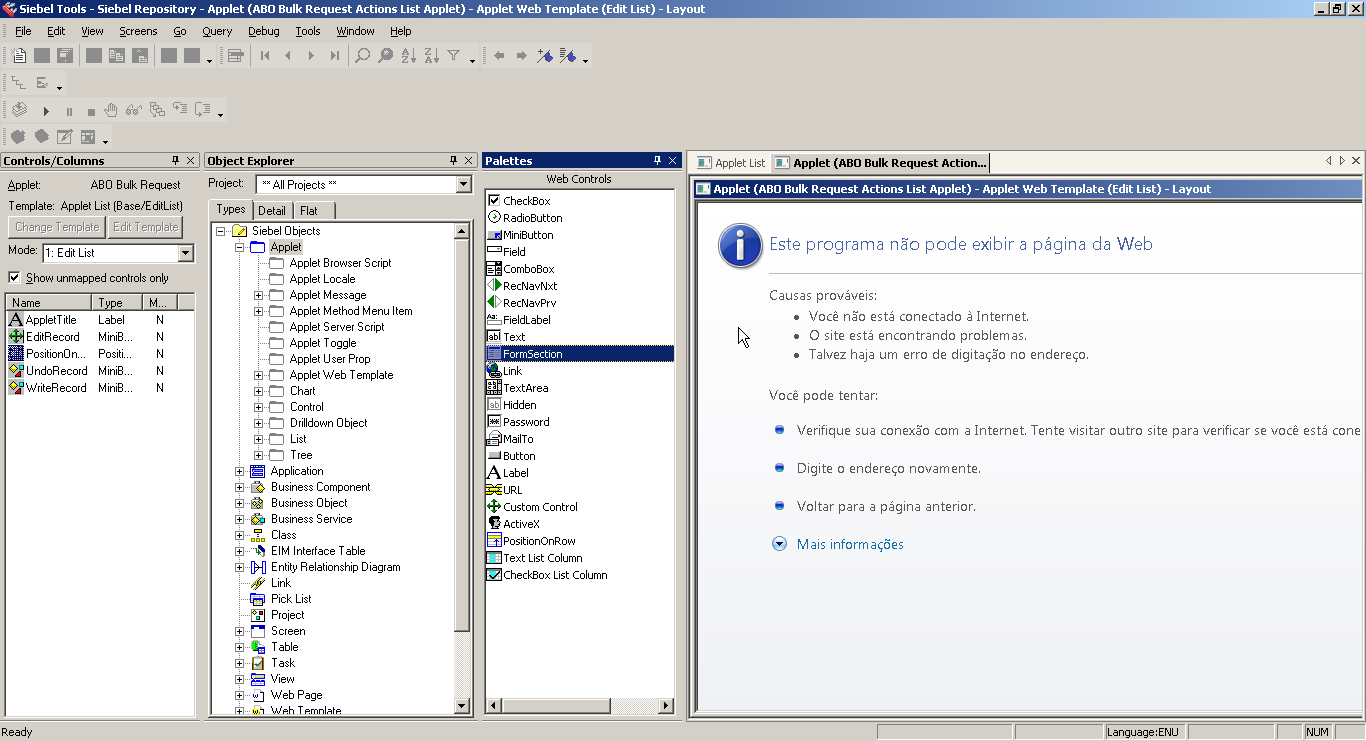Image resolution: width=1366 pixels, height=741 pixels.
Task: Pin the Object Explorer panel
Action: point(453,160)
